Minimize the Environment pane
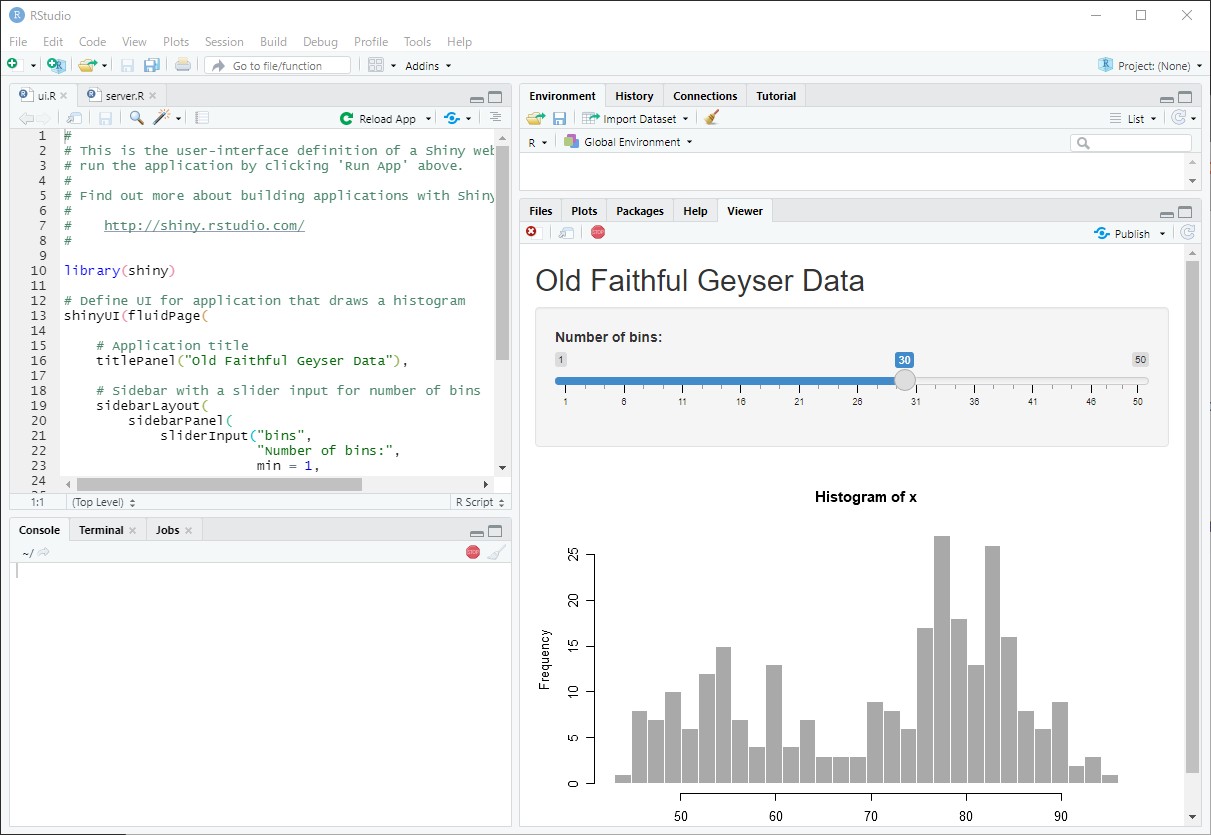 (x=1167, y=98)
